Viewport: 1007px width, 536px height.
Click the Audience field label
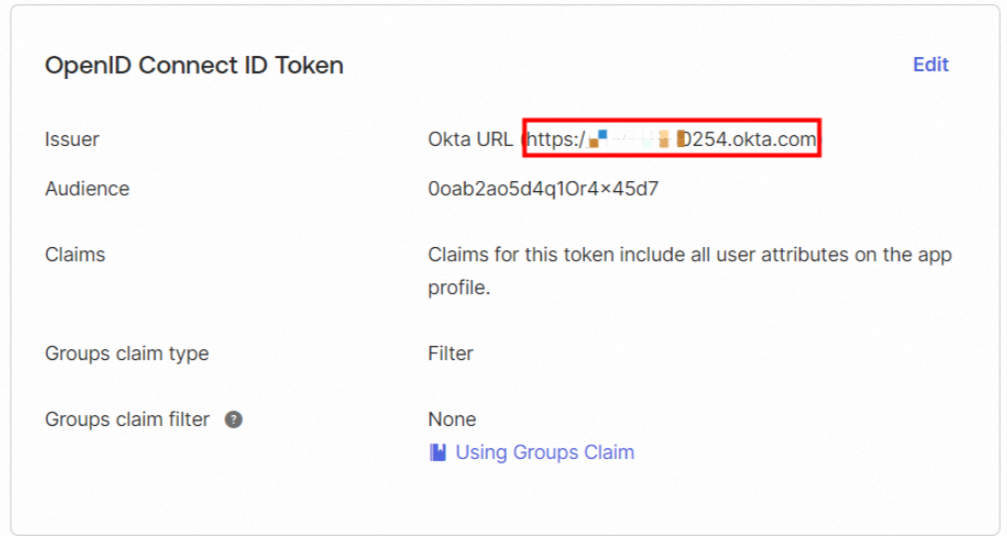point(87,188)
